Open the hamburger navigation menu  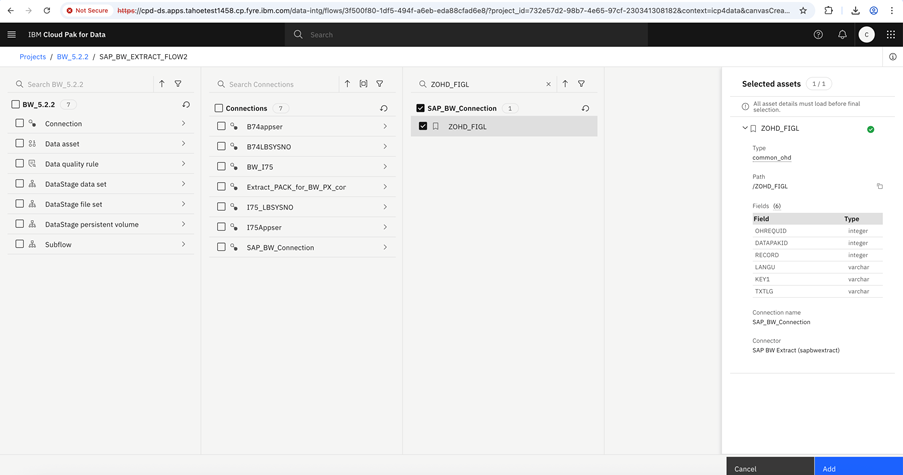tap(11, 35)
